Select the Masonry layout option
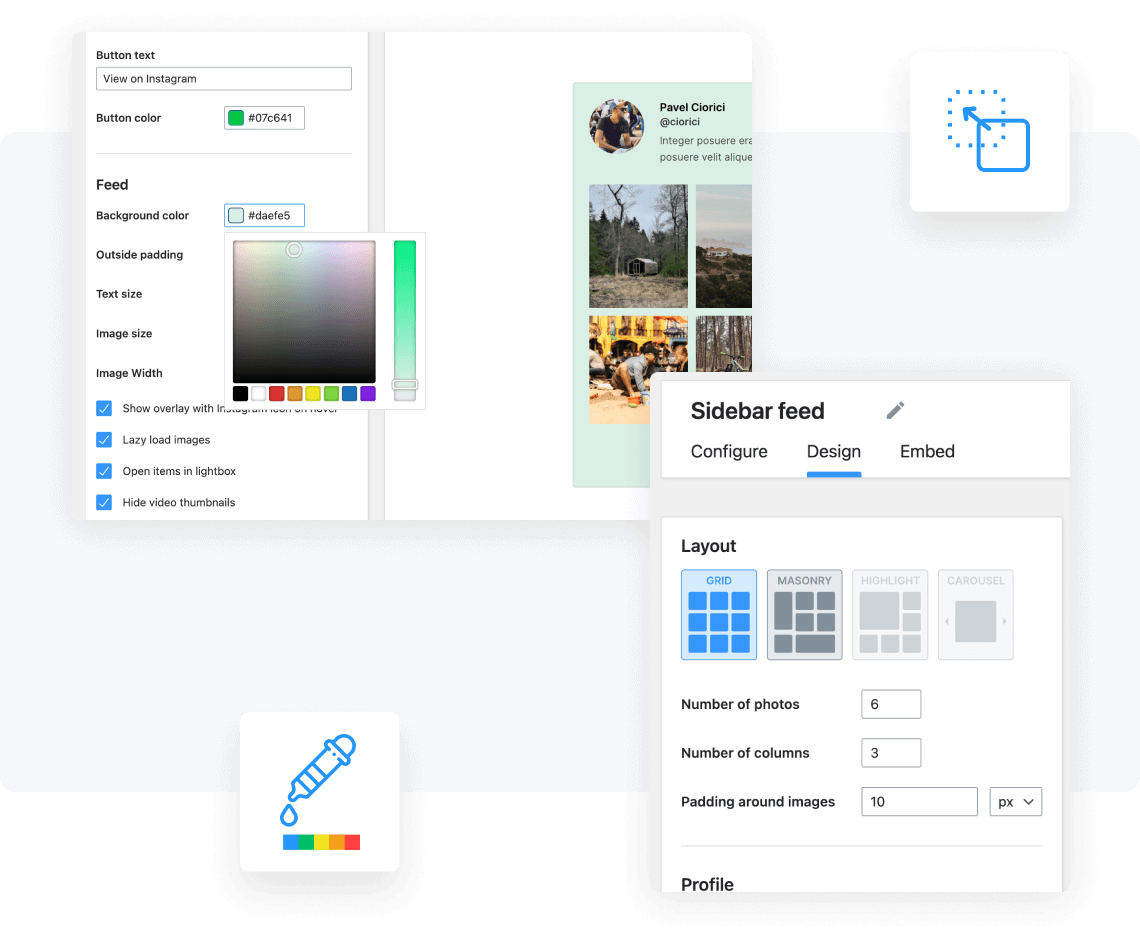Viewport: 1140px width, 940px height. pos(804,614)
